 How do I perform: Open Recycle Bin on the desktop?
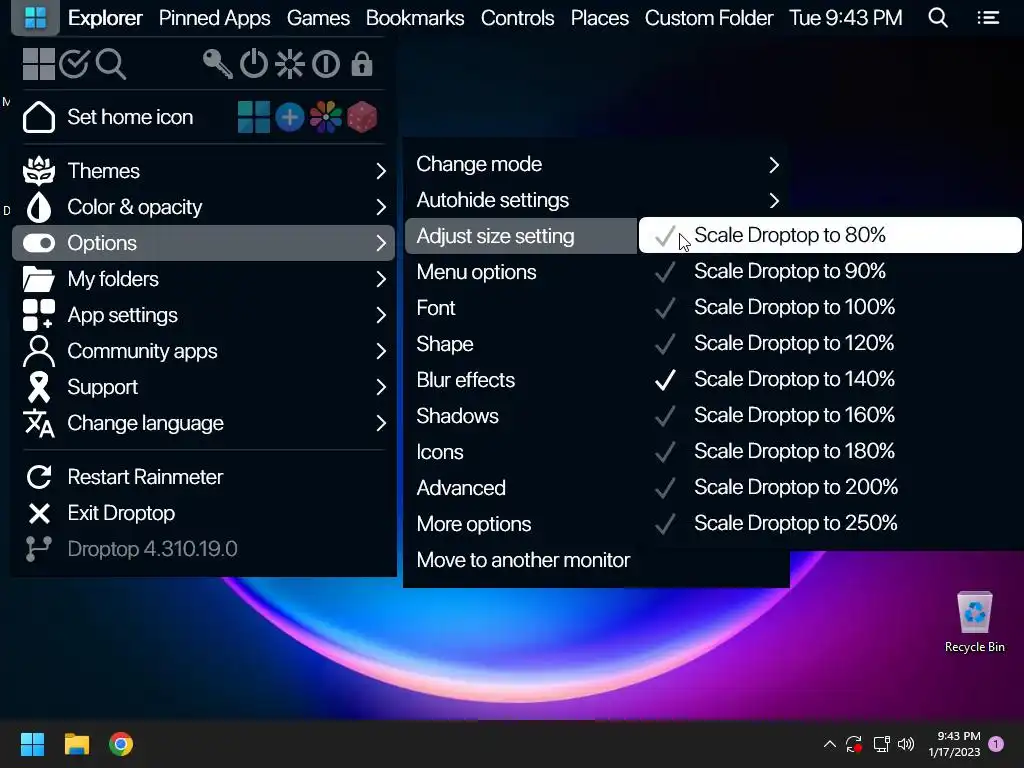[974, 621]
